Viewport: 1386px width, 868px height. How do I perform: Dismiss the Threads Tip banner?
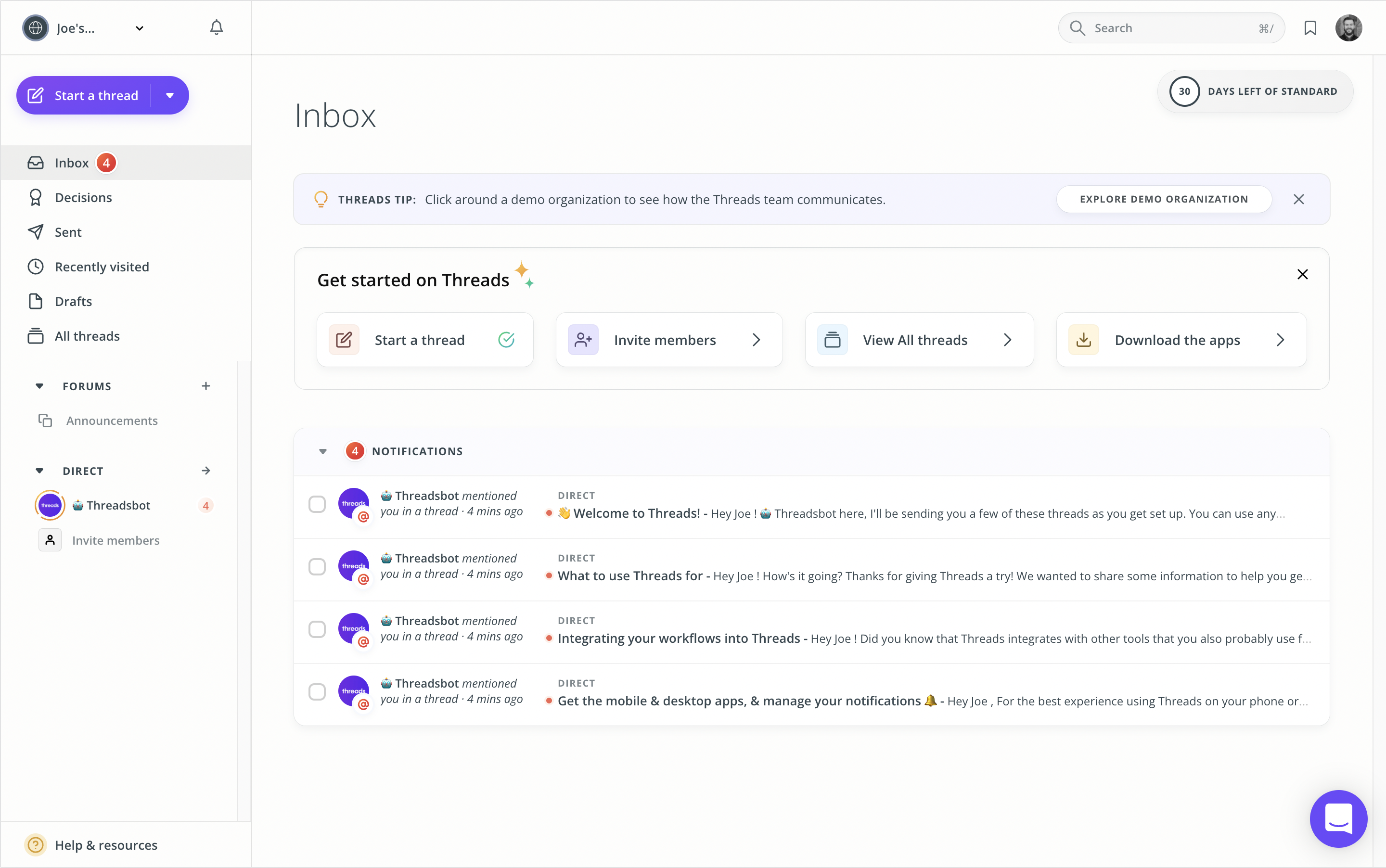point(1298,199)
